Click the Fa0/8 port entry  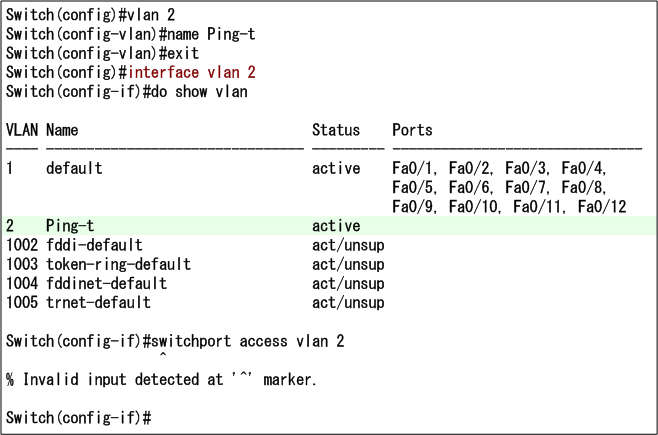583,187
